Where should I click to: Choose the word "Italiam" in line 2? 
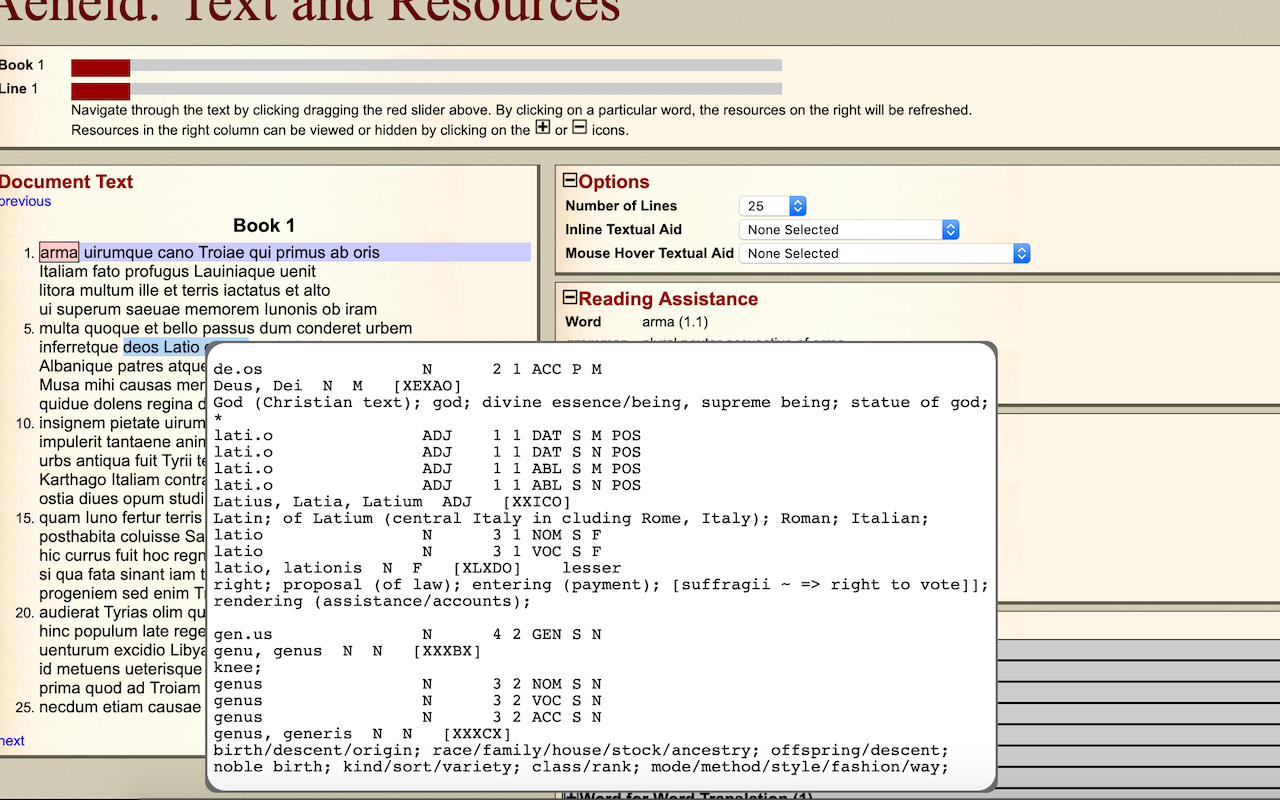click(x=66, y=271)
